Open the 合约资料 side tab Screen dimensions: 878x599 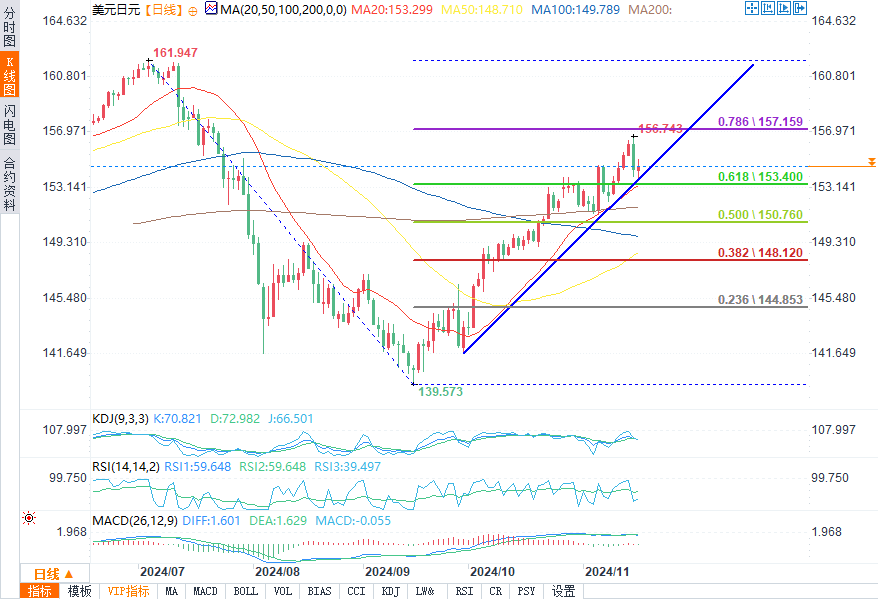[10, 183]
